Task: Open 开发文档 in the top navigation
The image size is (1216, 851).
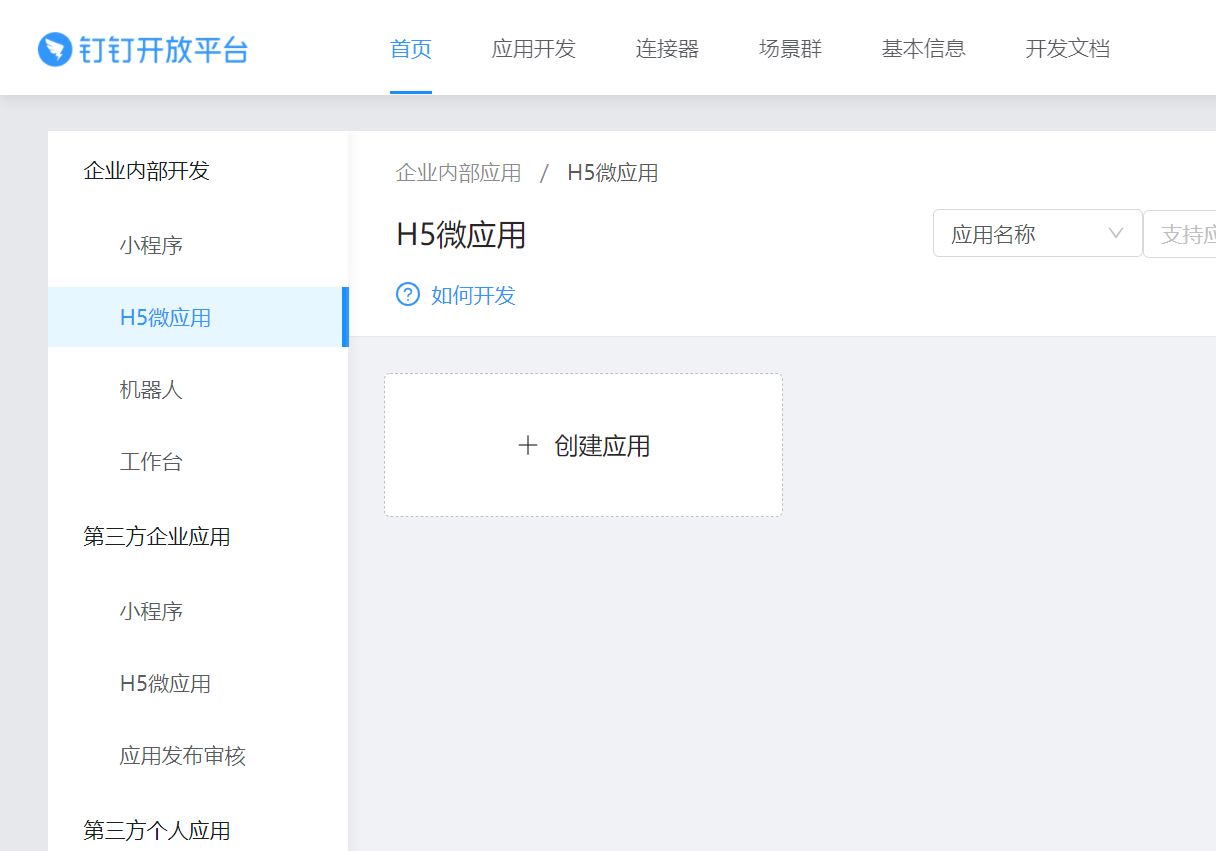Action: 1067,48
